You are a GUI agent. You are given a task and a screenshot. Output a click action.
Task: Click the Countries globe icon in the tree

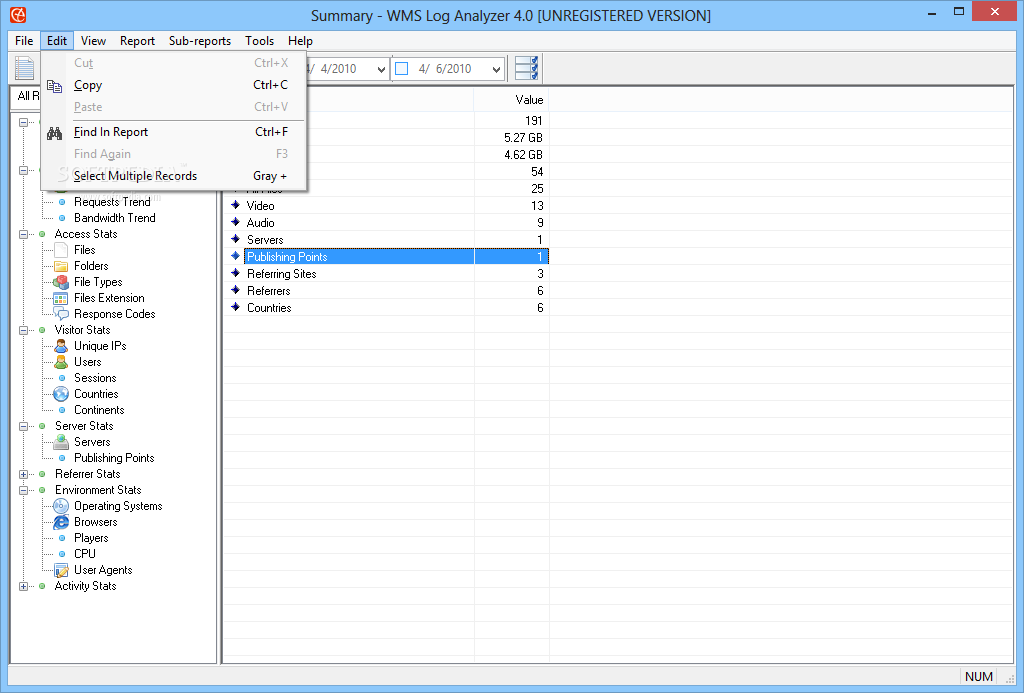[61, 394]
